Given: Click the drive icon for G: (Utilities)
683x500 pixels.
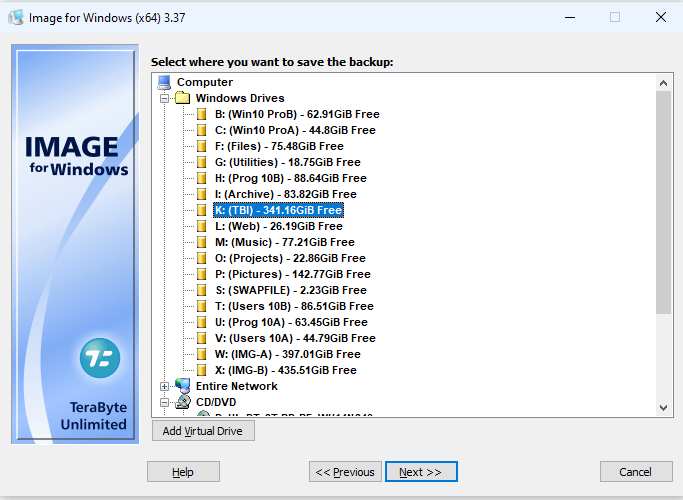Looking at the screenshot, I should [201, 162].
